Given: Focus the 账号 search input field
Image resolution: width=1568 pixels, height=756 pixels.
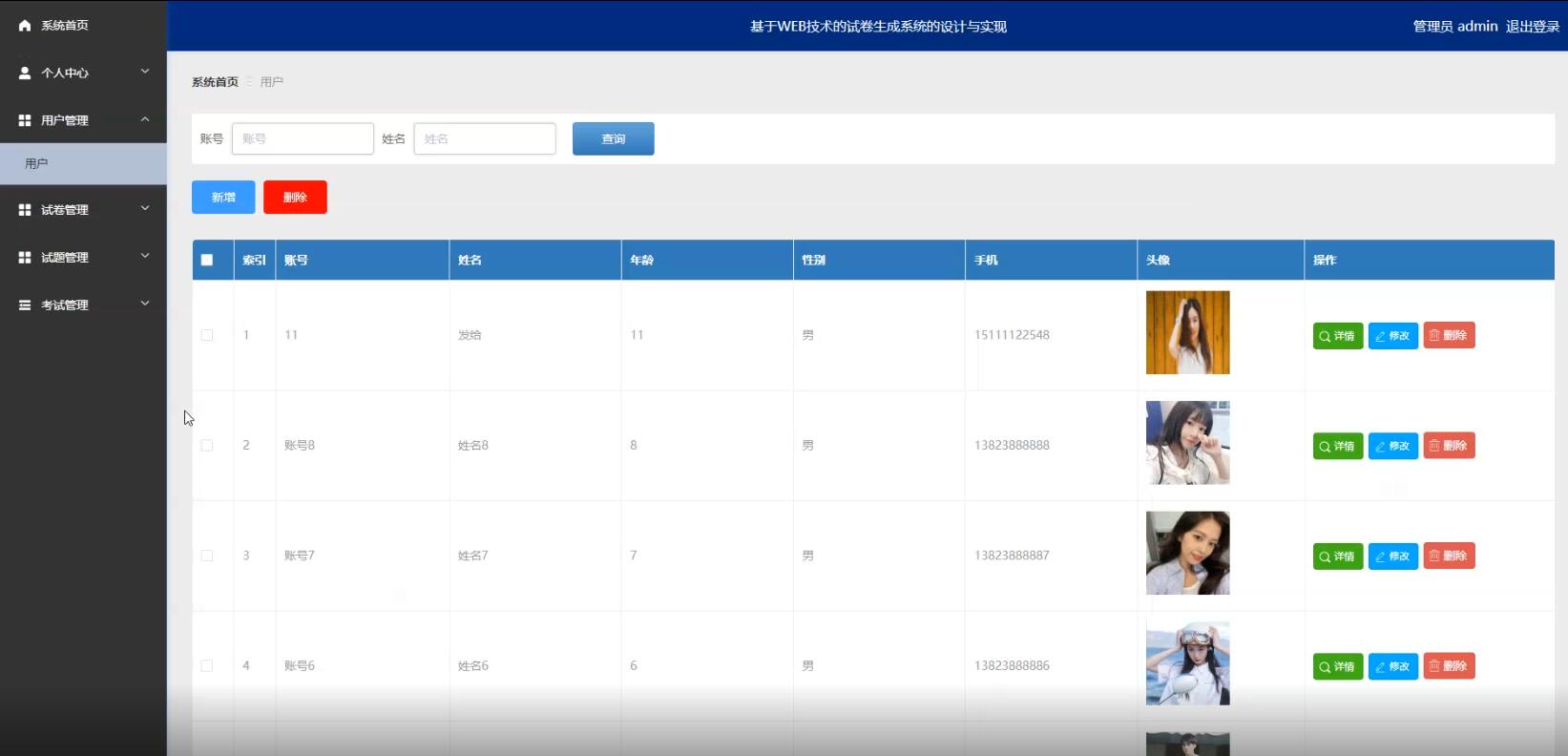Looking at the screenshot, I should tap(303, 138).
